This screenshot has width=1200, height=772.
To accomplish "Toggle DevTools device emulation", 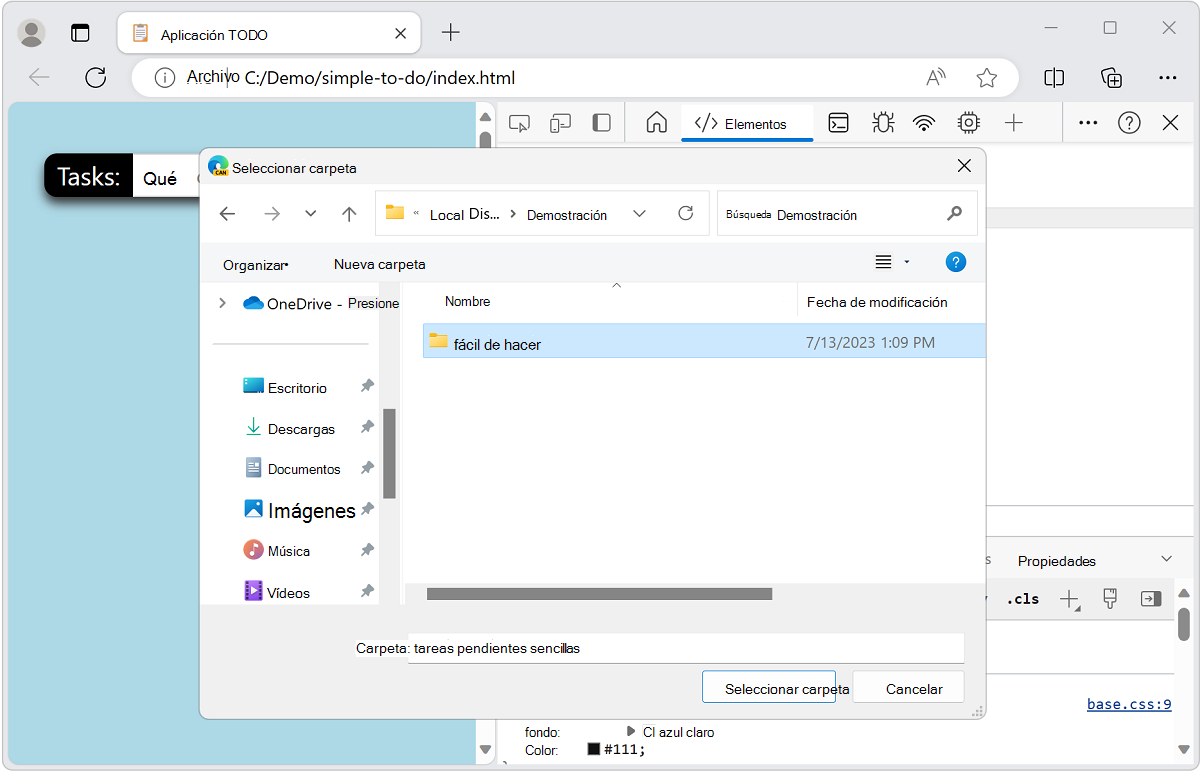I will coord(560,123).
